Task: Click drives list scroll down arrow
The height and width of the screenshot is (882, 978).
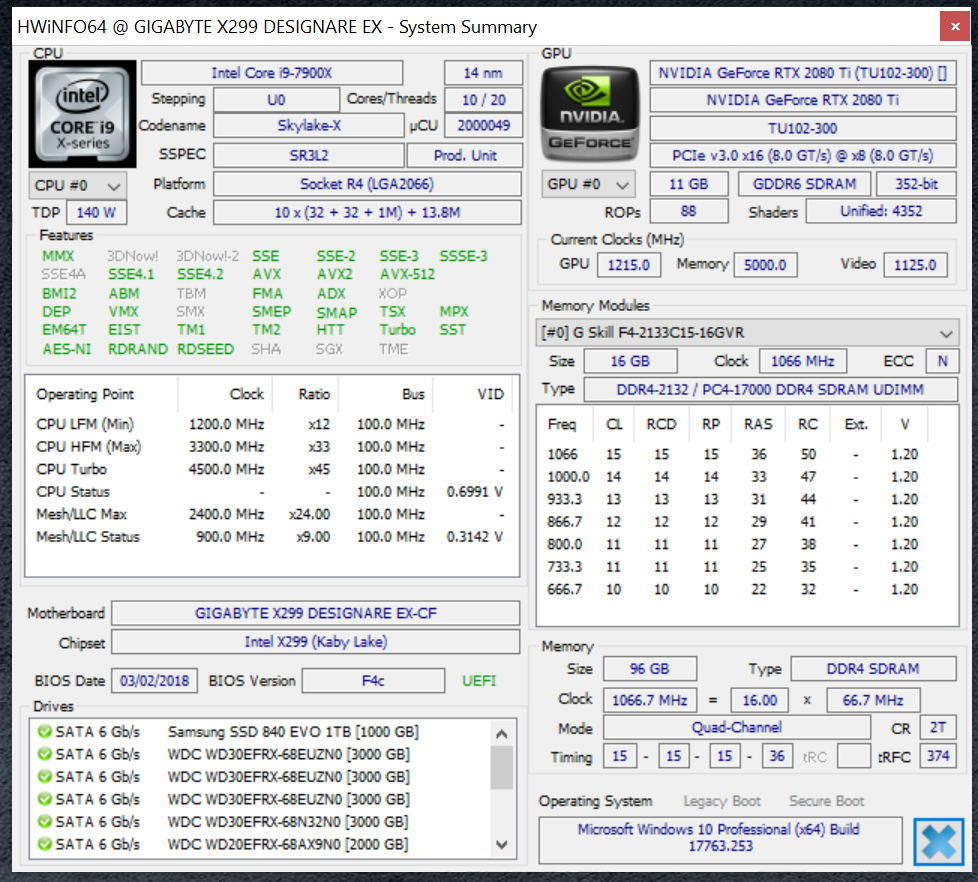Action: coord(501,845)
